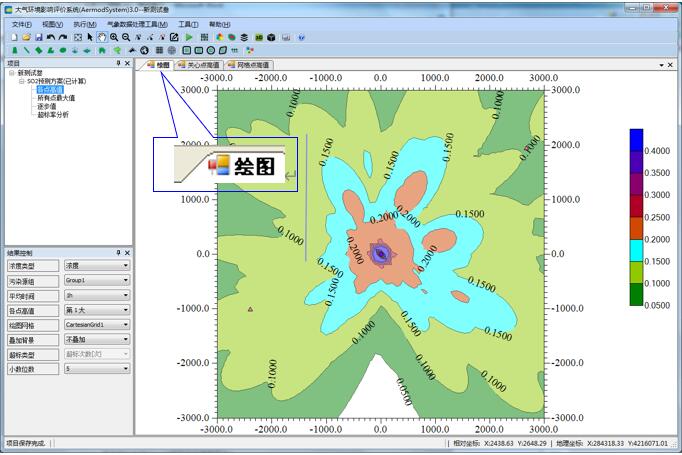The height and width of the screenshot is (455, 682).
Task: Select 超标率分析 in the project tree
Action: pyautogui.click(x=53, y=114)
